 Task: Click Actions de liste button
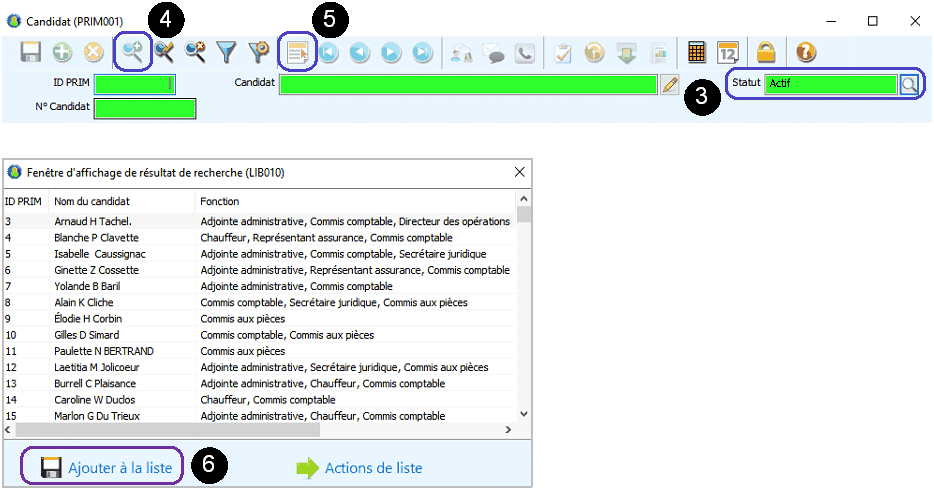pyautogui.click(x=359, y=467)
